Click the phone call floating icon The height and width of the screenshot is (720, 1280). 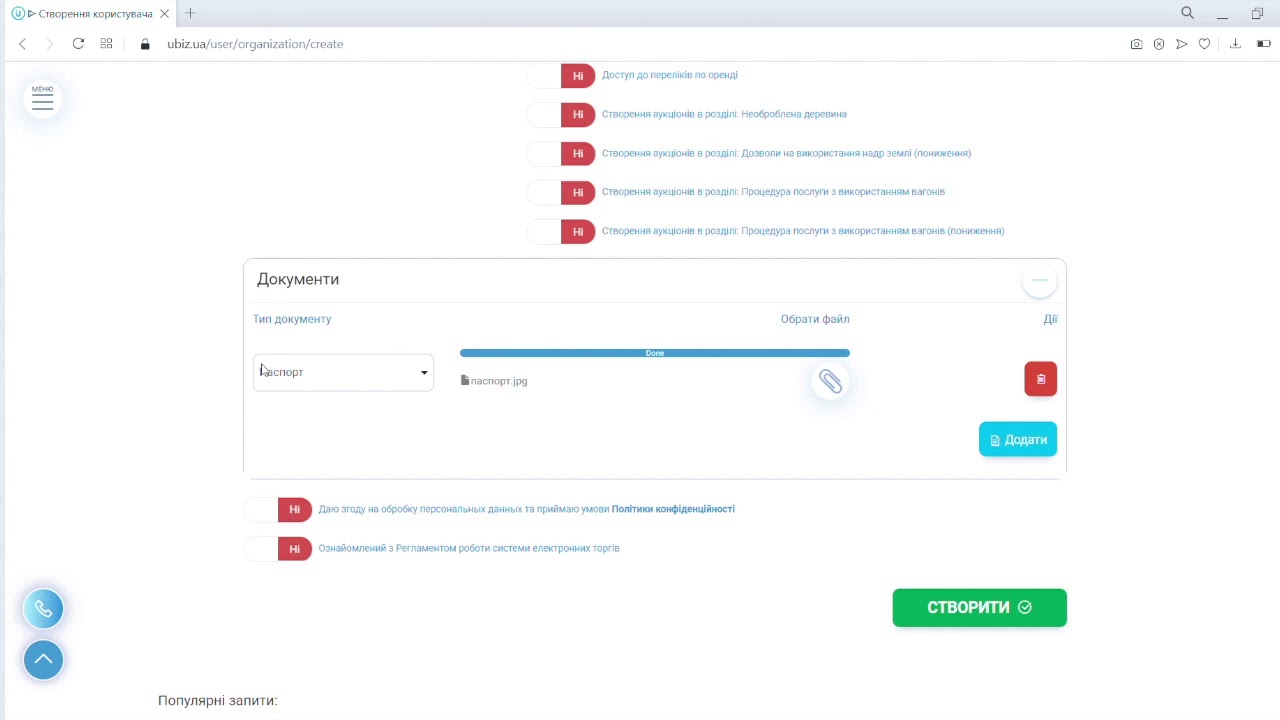(x=43, y=609)
